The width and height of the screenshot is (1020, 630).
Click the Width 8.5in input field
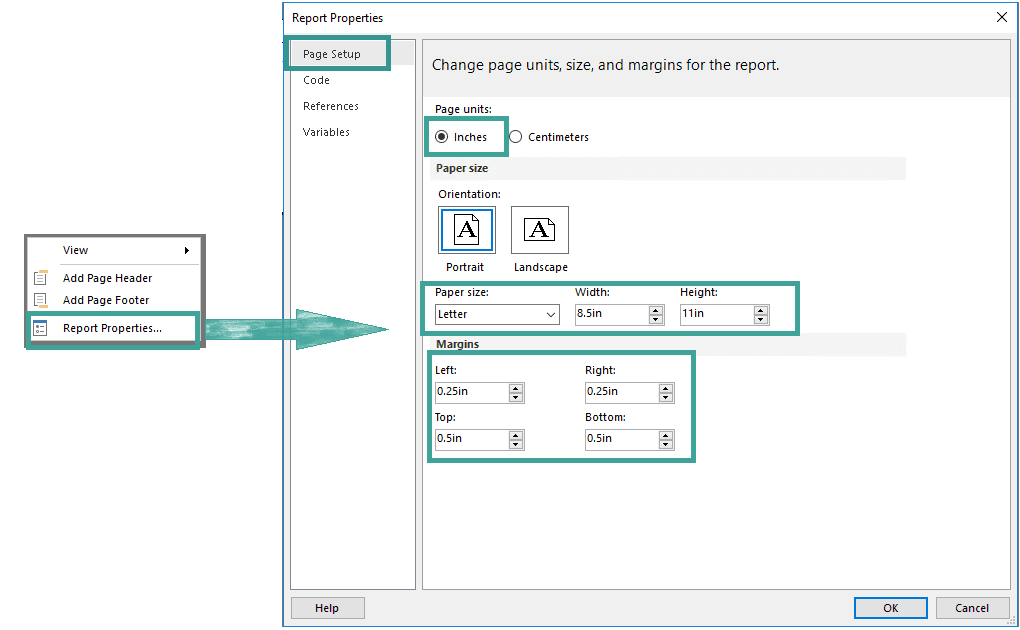(612, 314)
